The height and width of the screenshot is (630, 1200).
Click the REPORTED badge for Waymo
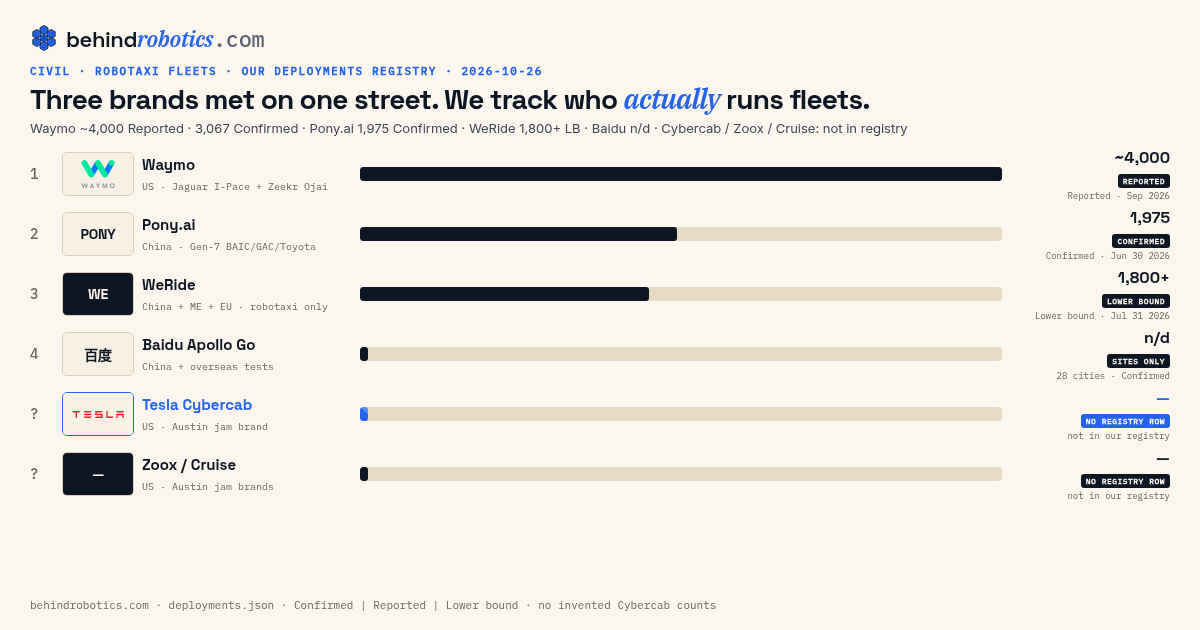tap(1144, 181)
